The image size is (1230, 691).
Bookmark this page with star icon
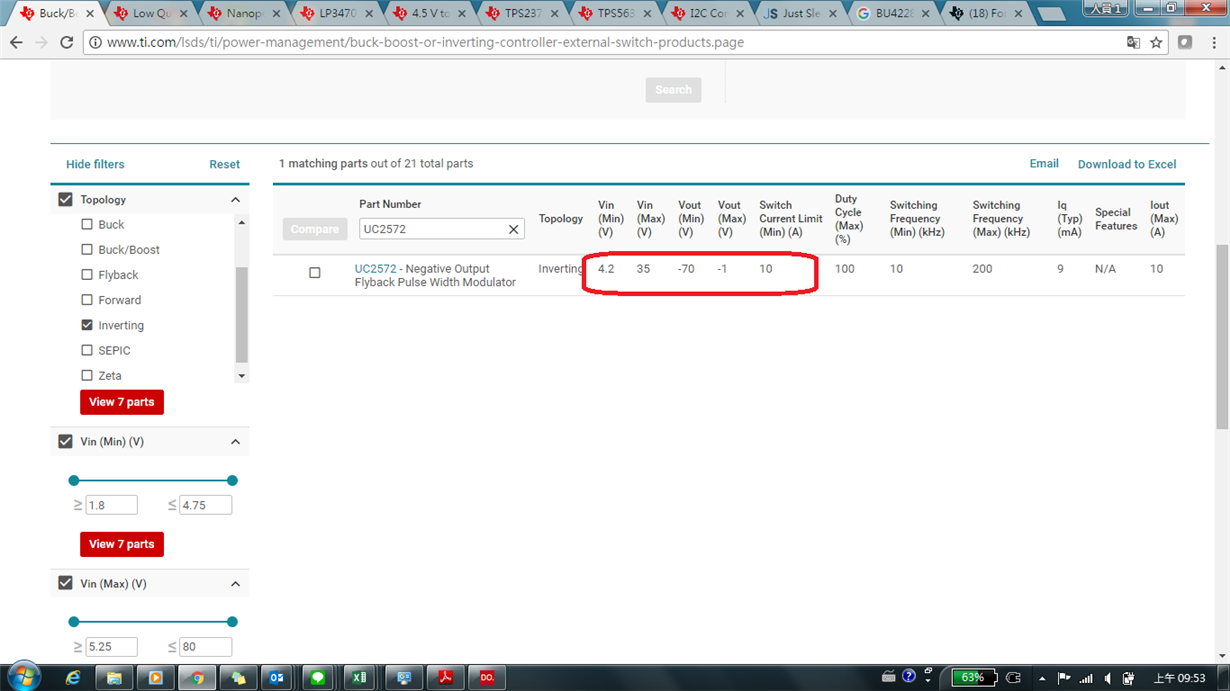pos(1156,43)
